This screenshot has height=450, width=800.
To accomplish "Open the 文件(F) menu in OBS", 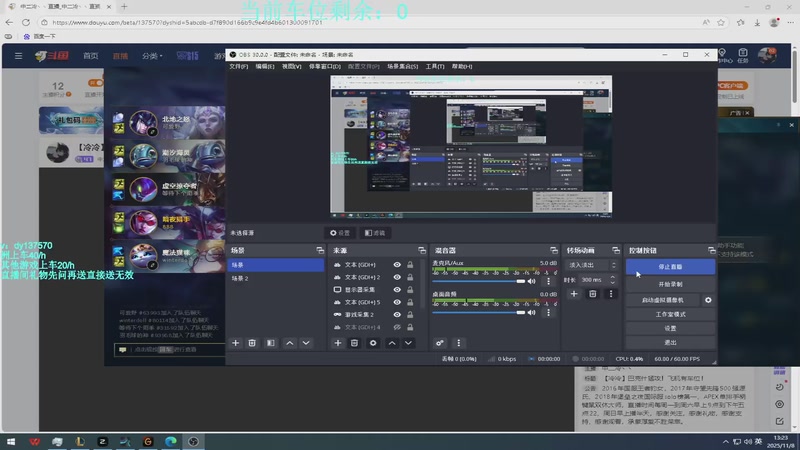I will click(x=238, y=66).
